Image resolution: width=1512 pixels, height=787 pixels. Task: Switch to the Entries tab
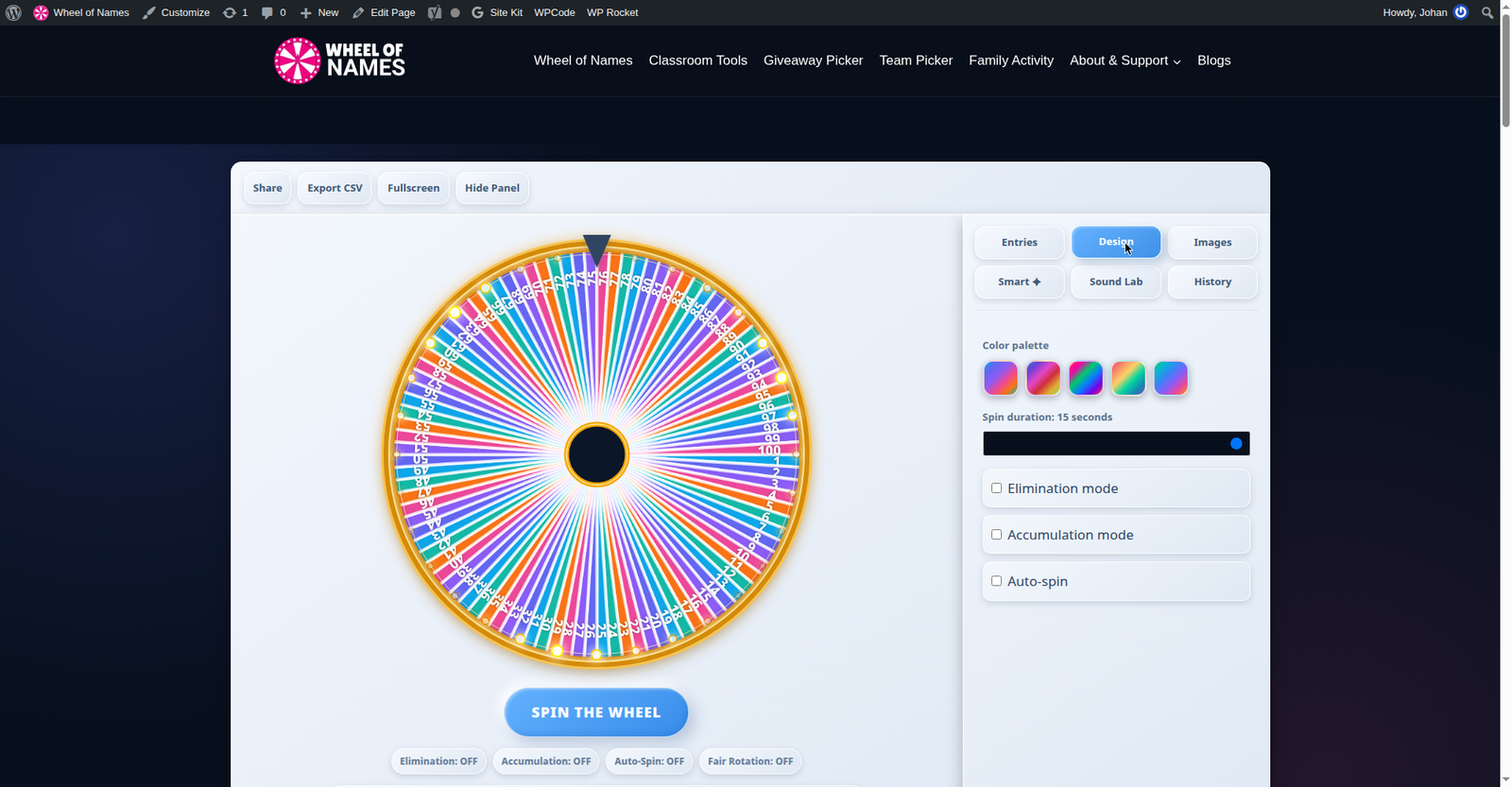1020,243
